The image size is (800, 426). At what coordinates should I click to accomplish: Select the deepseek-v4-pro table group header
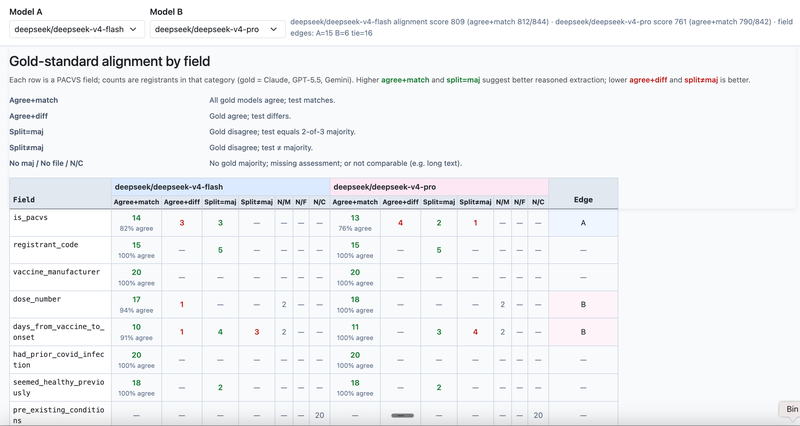pyautogui.click(x=439, y=187)
